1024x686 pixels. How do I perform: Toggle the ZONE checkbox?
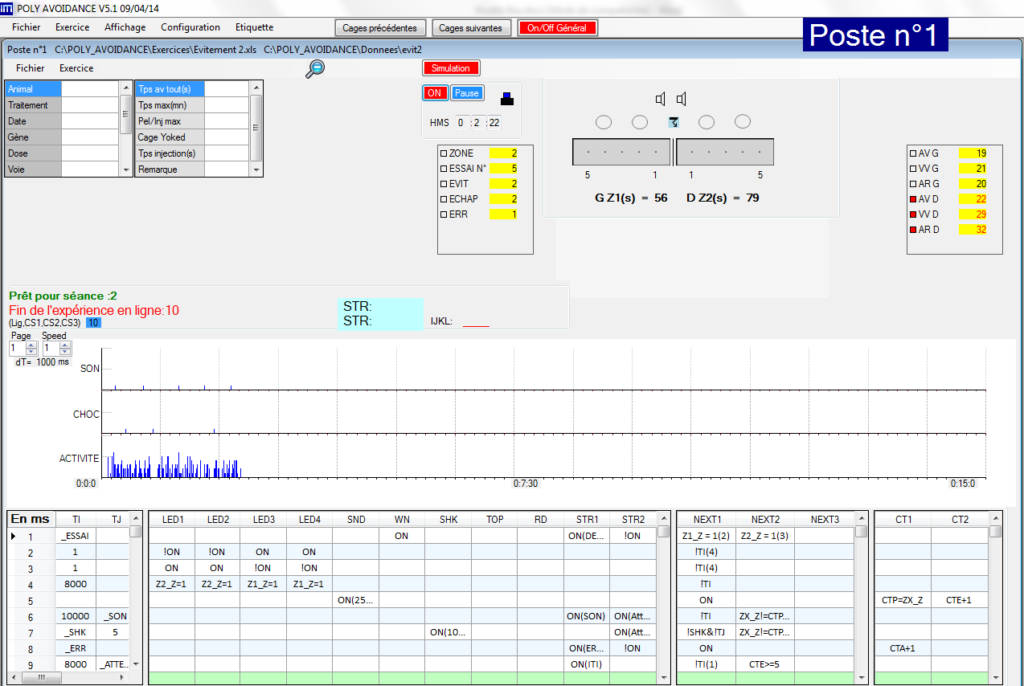click(444, 154)
